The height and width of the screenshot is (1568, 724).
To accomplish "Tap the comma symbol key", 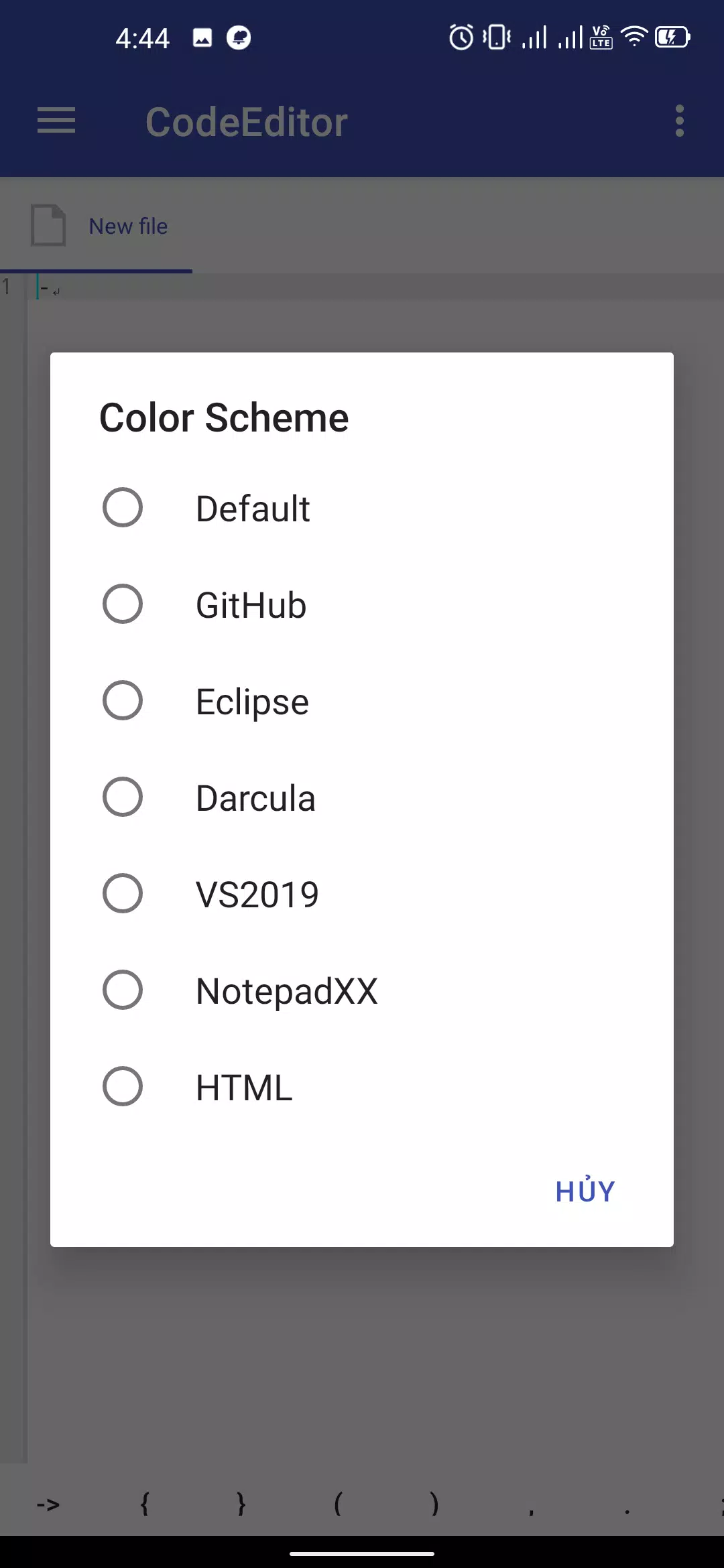I will pos(531,1505).
